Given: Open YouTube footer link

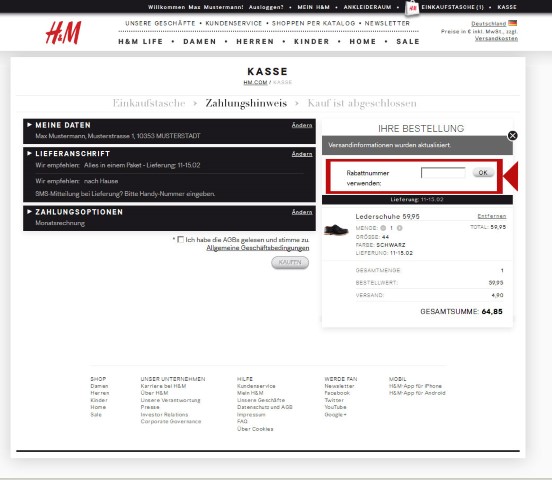Looking at the screenshot, I should (335, 407).
